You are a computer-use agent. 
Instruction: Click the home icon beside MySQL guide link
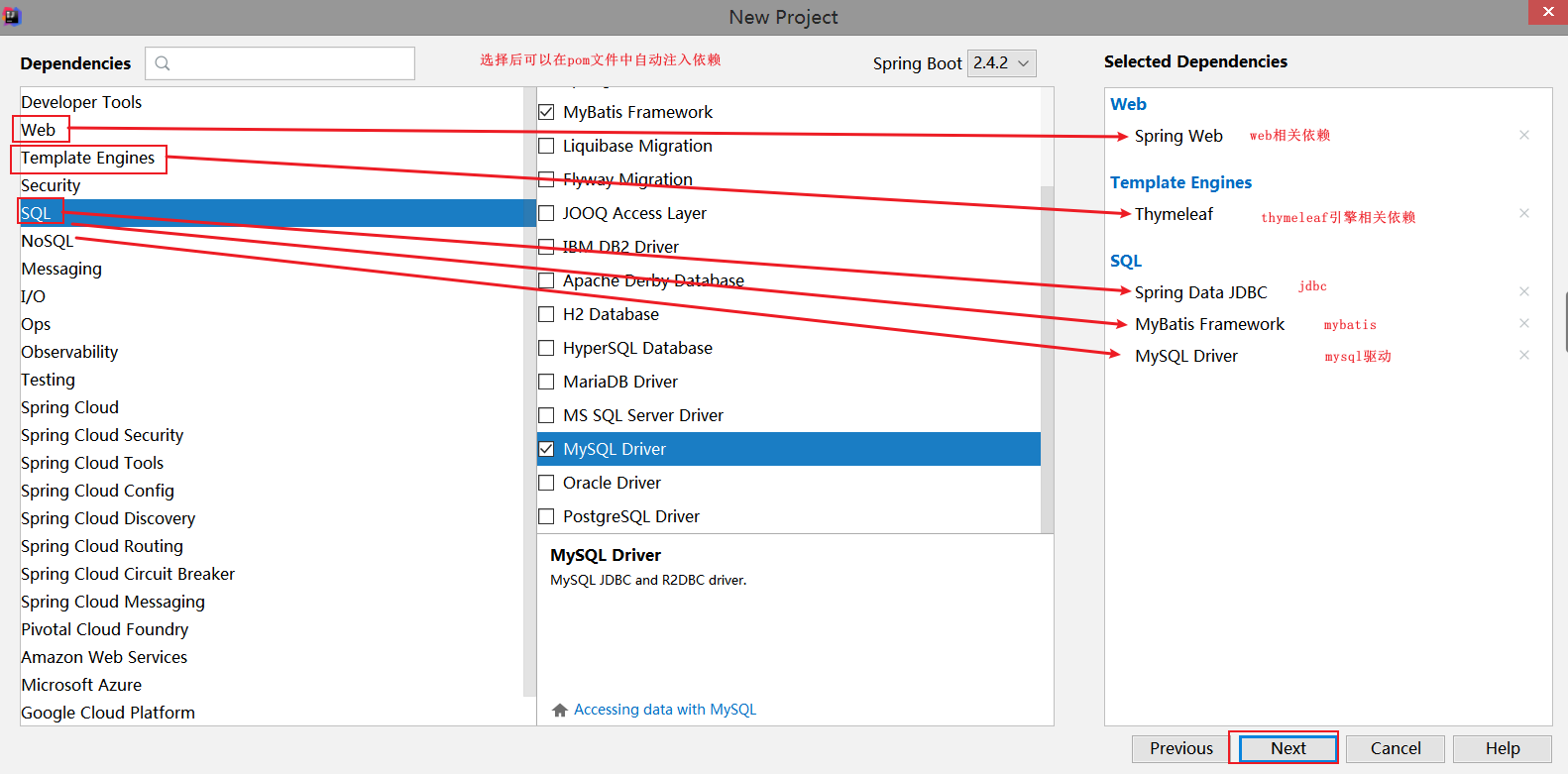pos(560,710)
